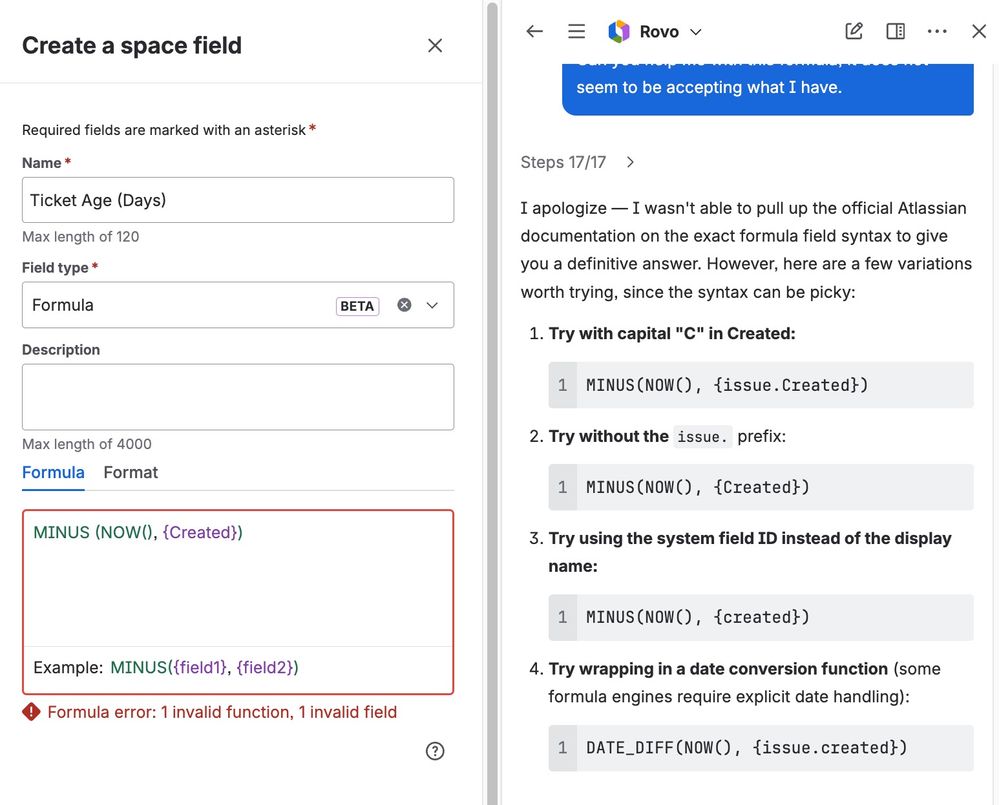This screenshot has height=805, width=999.
Task: Click the Rovo logo icon
Action: tap(618, 31)
